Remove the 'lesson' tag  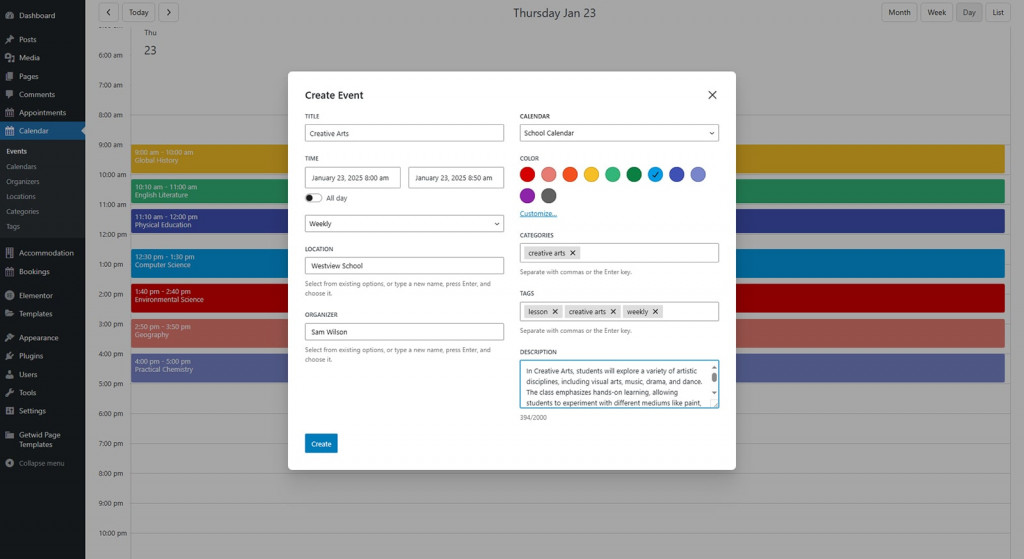[555, 311]
